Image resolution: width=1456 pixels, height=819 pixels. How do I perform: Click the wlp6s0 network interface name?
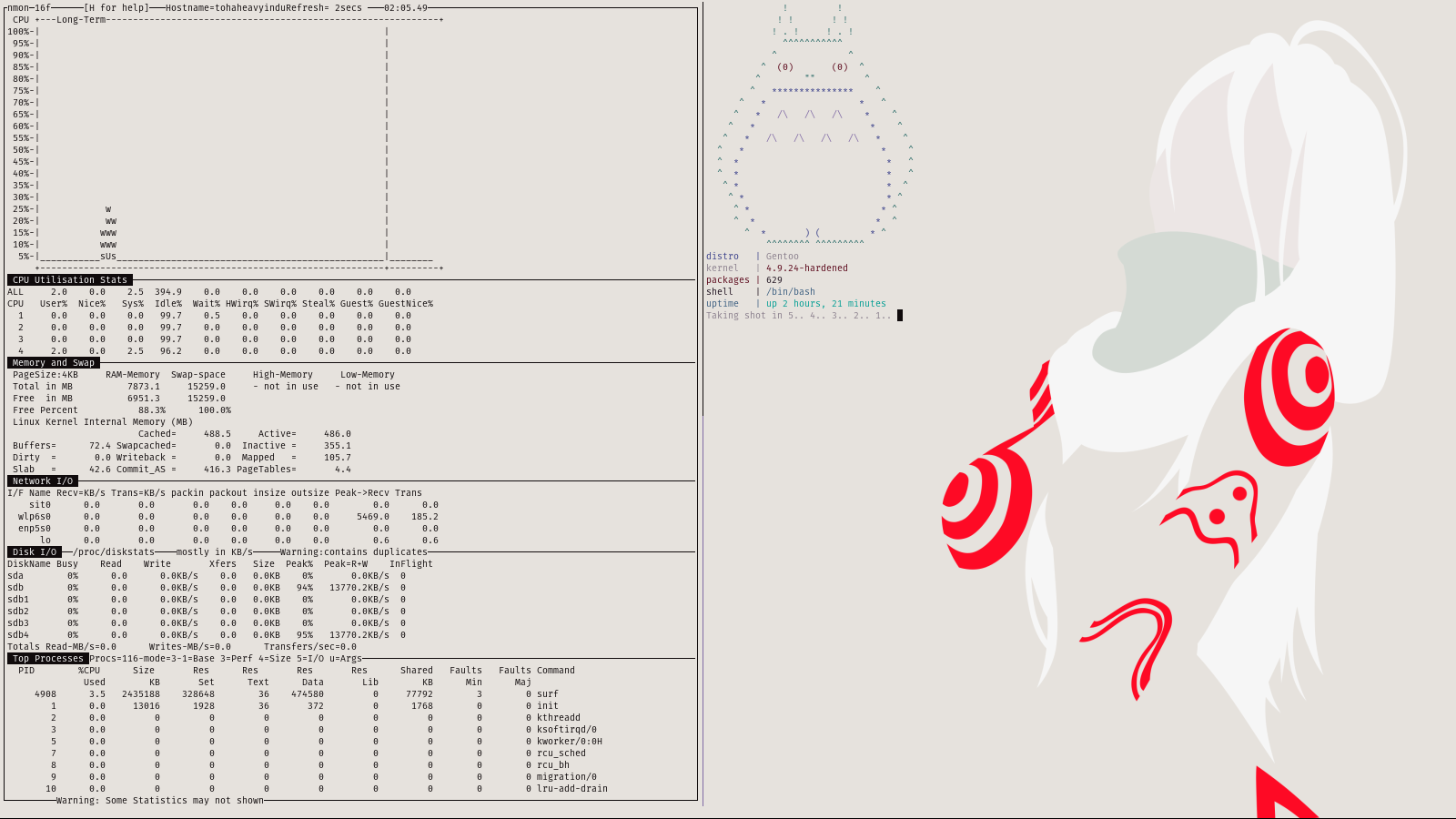35,516
